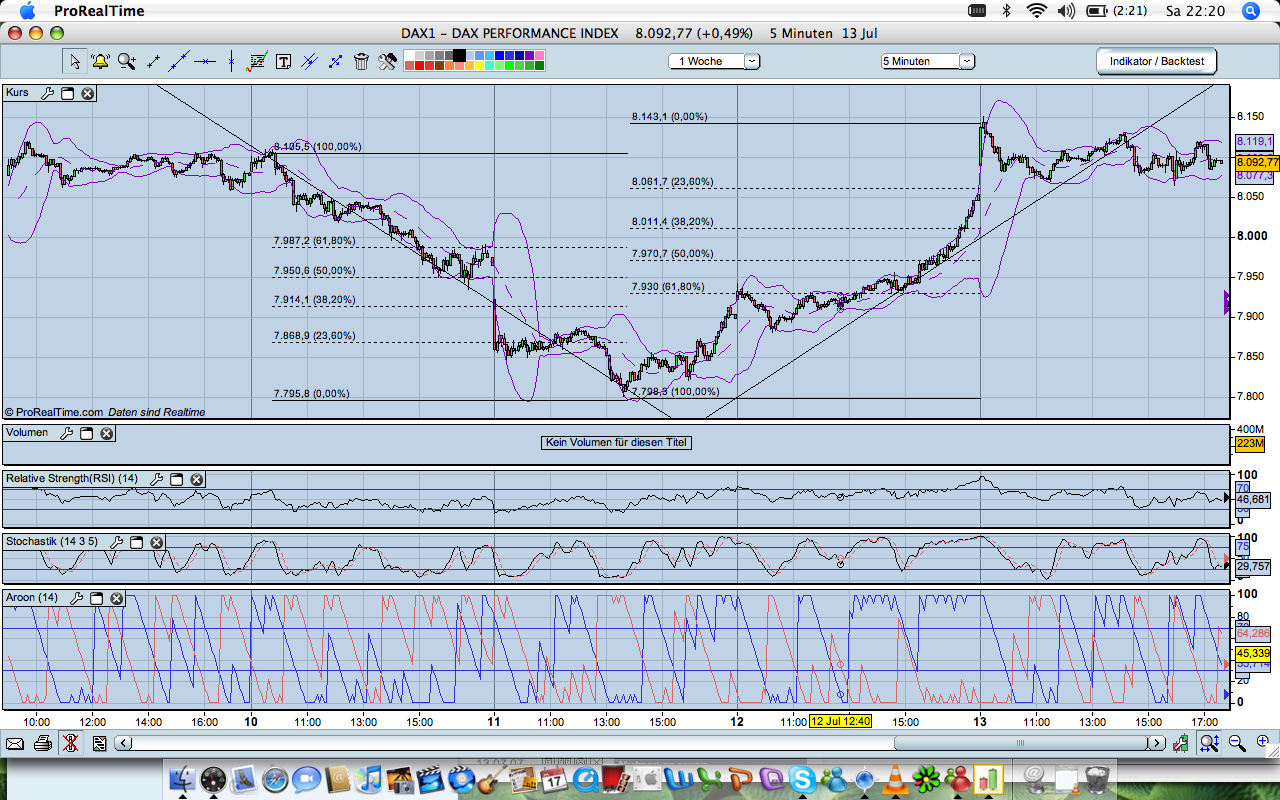
Task: Close the Aroon (14) indicator panel
Action: 117,598
